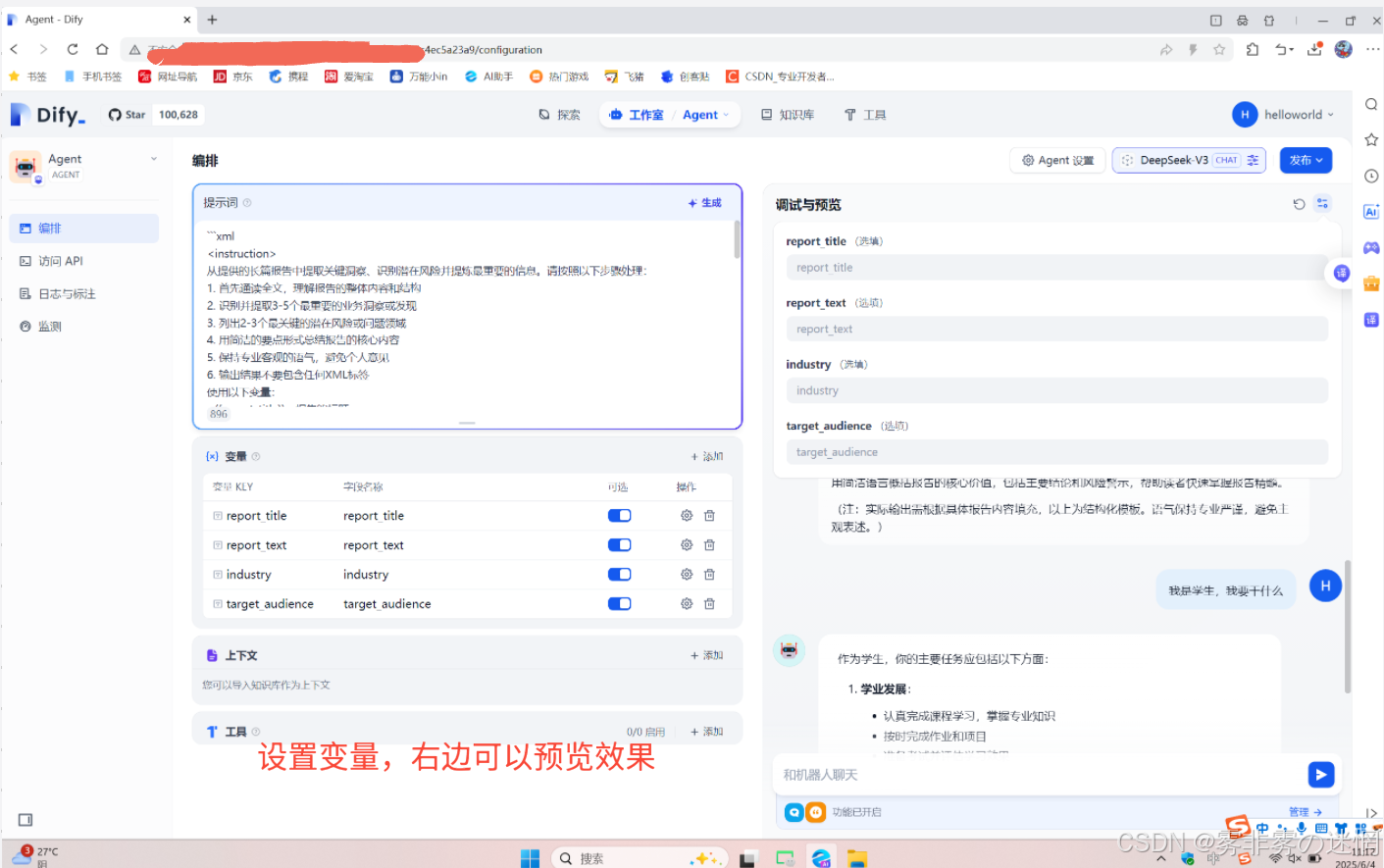Click the prompt editor resize handle
1384x868 pixels.
click(x=467, y=423)
